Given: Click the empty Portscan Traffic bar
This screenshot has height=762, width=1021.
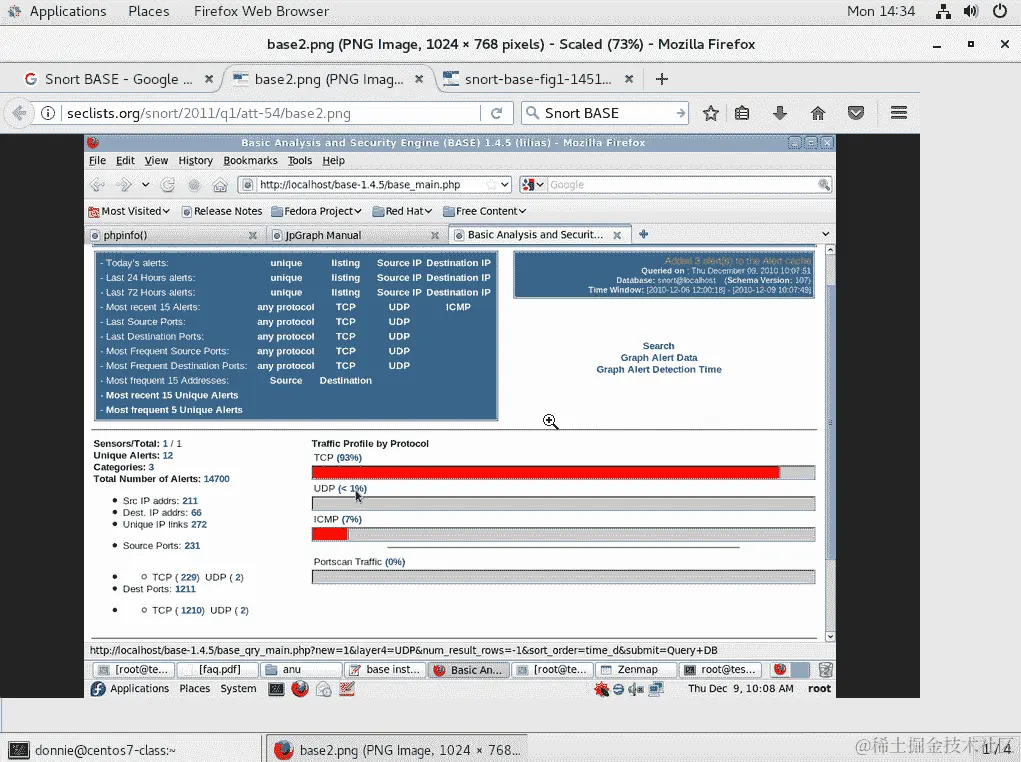Looking at the screenshot, I should 563,577.
